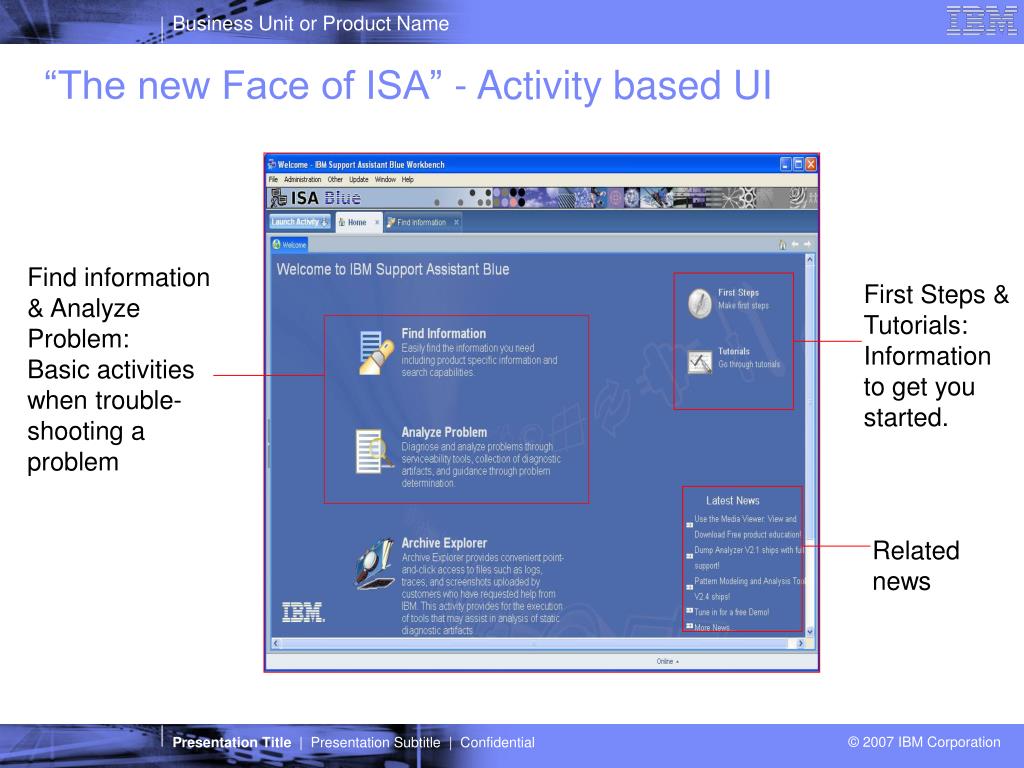
Task: Click the Archive Explorer icon
Action: click(374, 564)
